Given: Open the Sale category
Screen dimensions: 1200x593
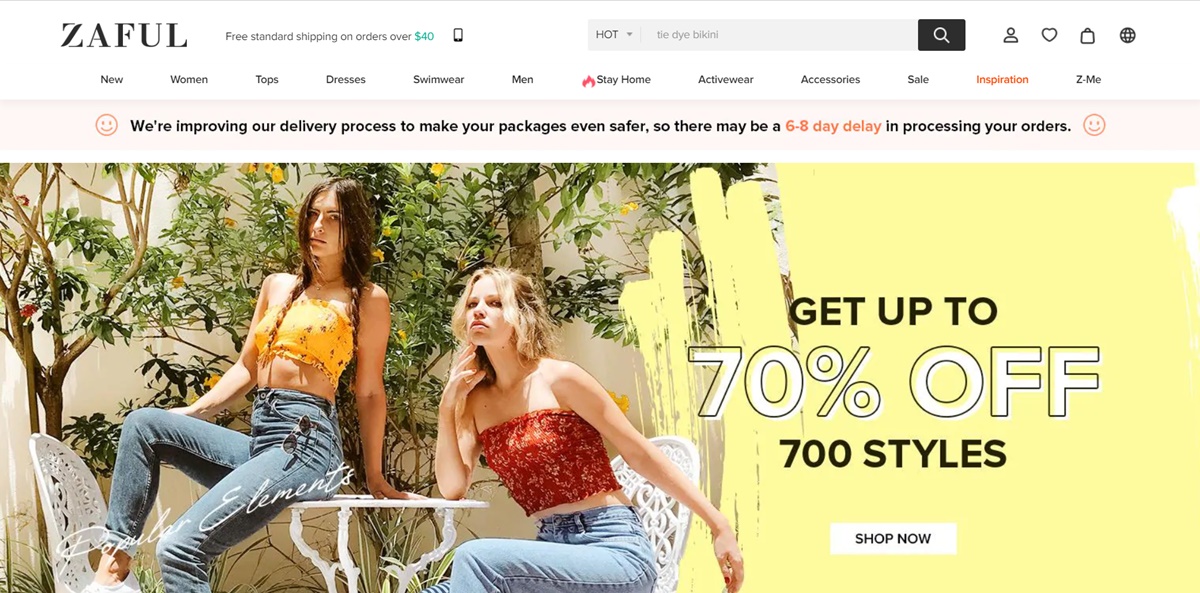Looking at the screenshot, I should pyautogui.click(x=918, y=80).
